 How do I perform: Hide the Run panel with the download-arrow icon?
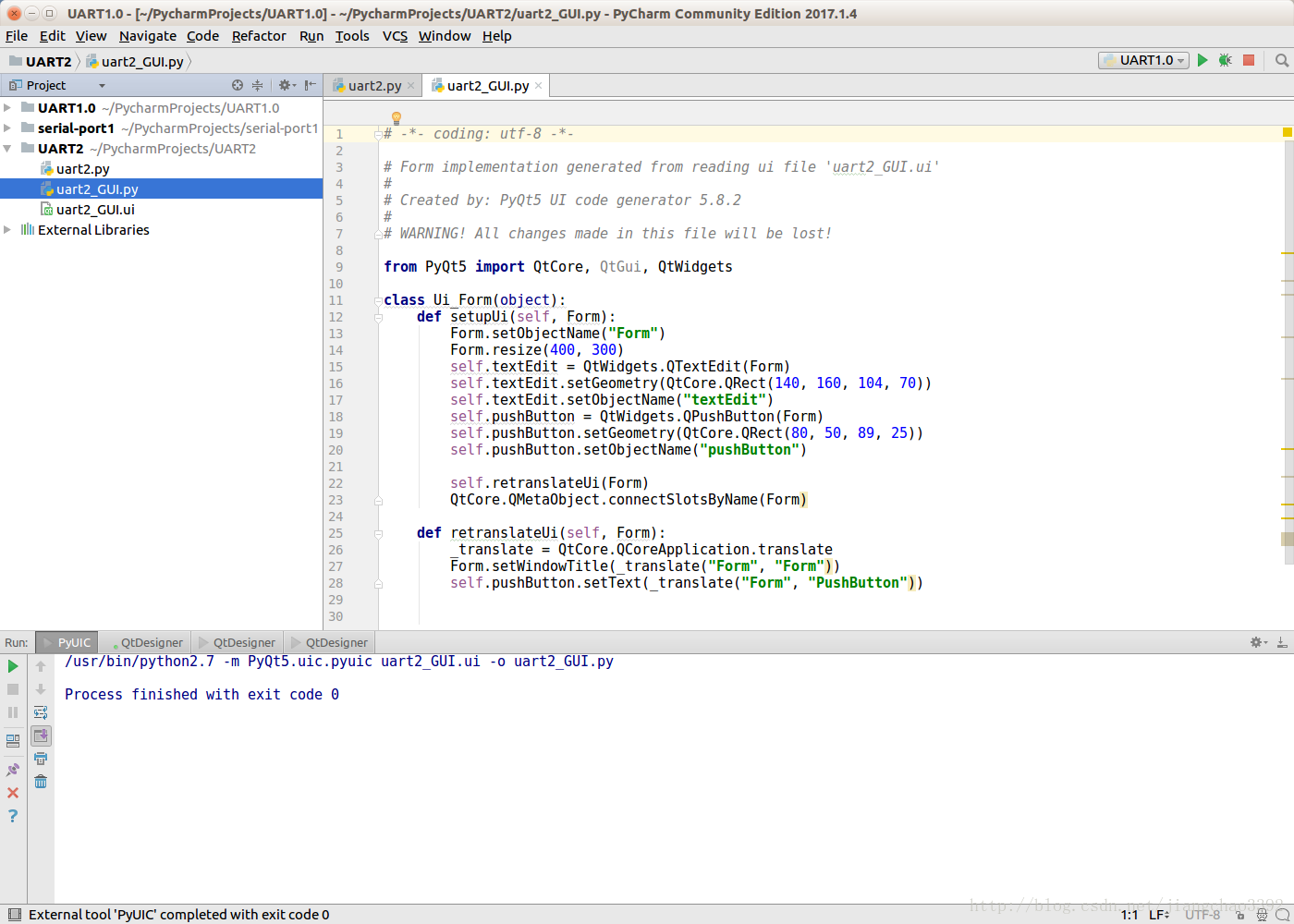click(x=1282, y=642)
